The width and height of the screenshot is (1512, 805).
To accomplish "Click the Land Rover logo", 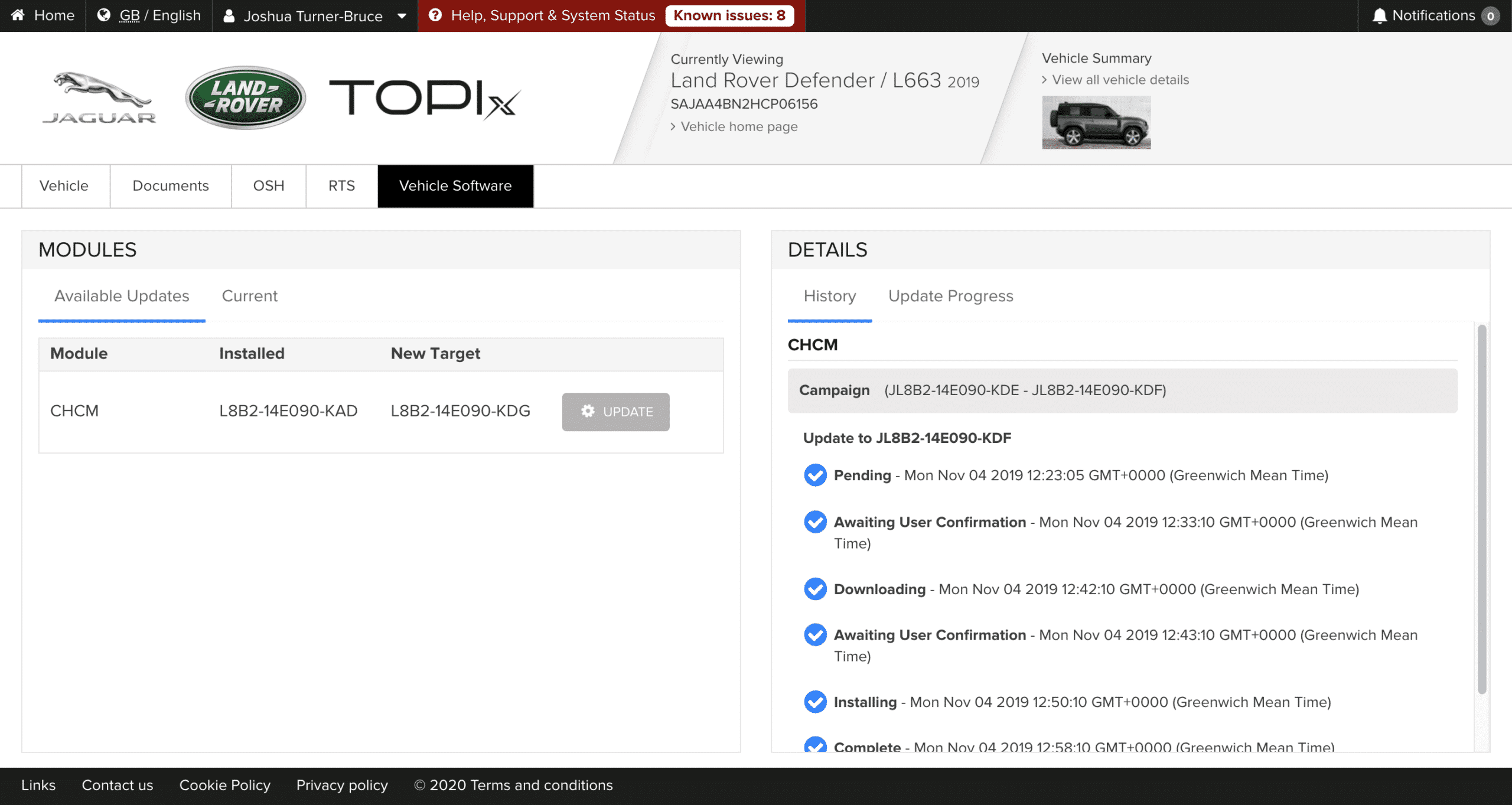I will pos(246,97).
